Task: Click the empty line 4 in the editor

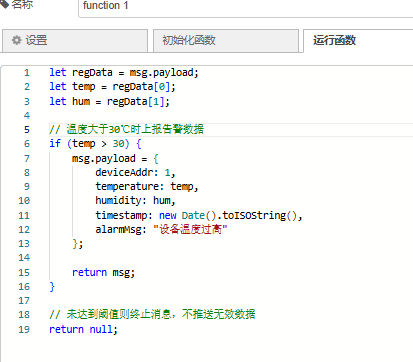Action: (x=230, y=115)
